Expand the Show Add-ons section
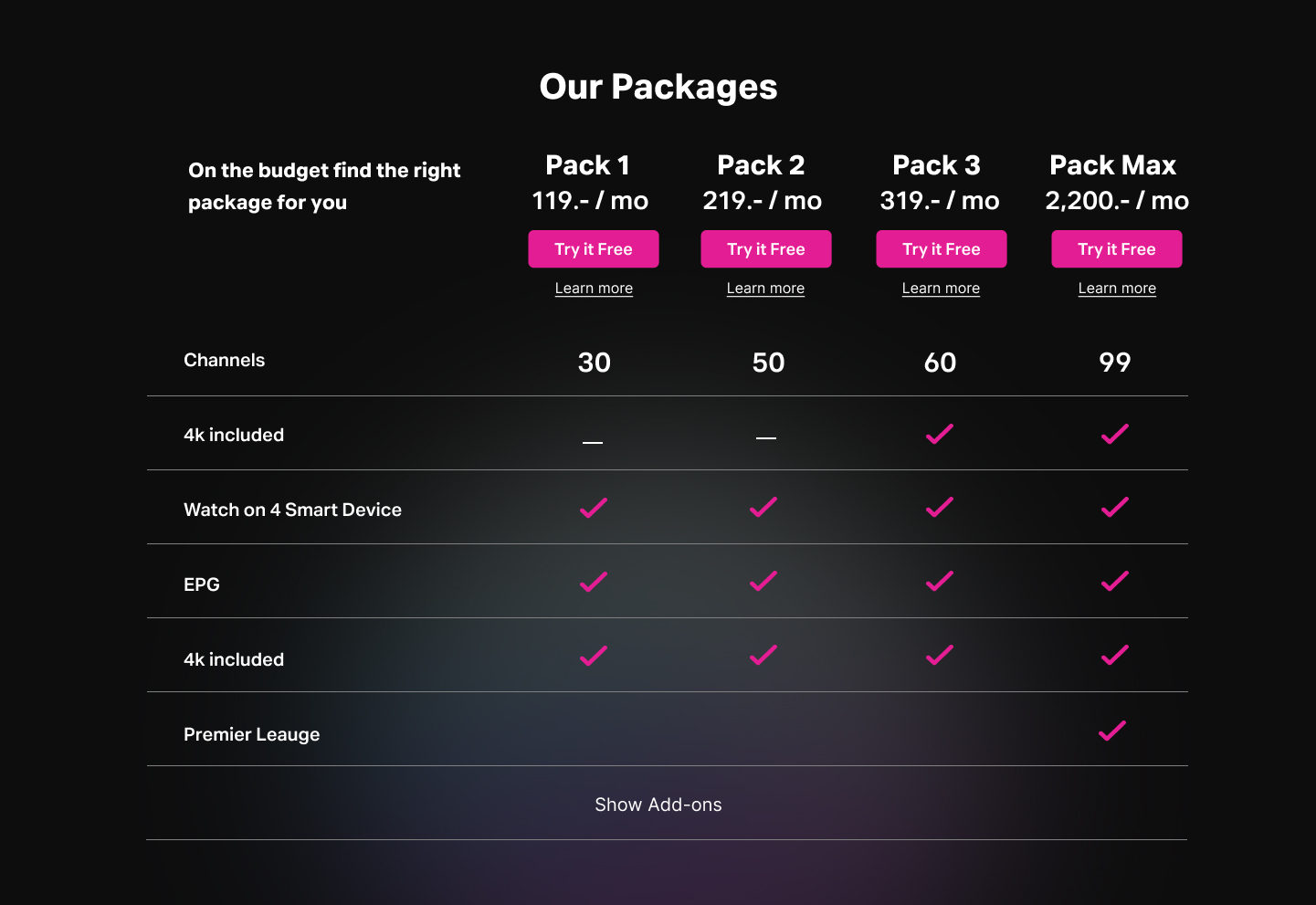Image resolution: width=1316 pixels, height=905 pixels. tap(658, 805)
